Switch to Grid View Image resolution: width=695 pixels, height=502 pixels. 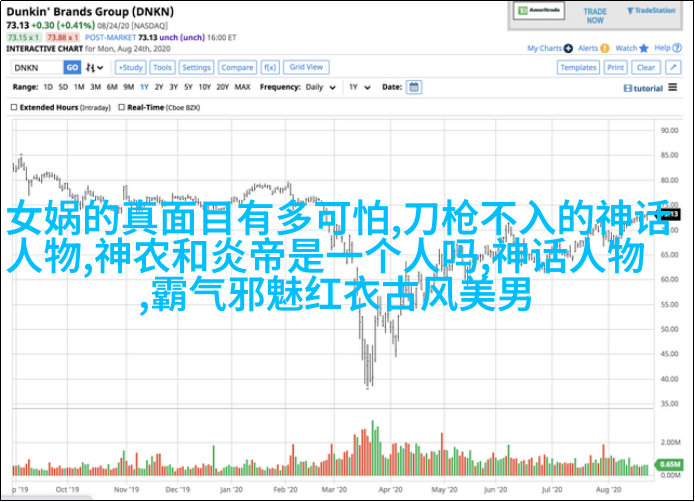click(306, 67)
